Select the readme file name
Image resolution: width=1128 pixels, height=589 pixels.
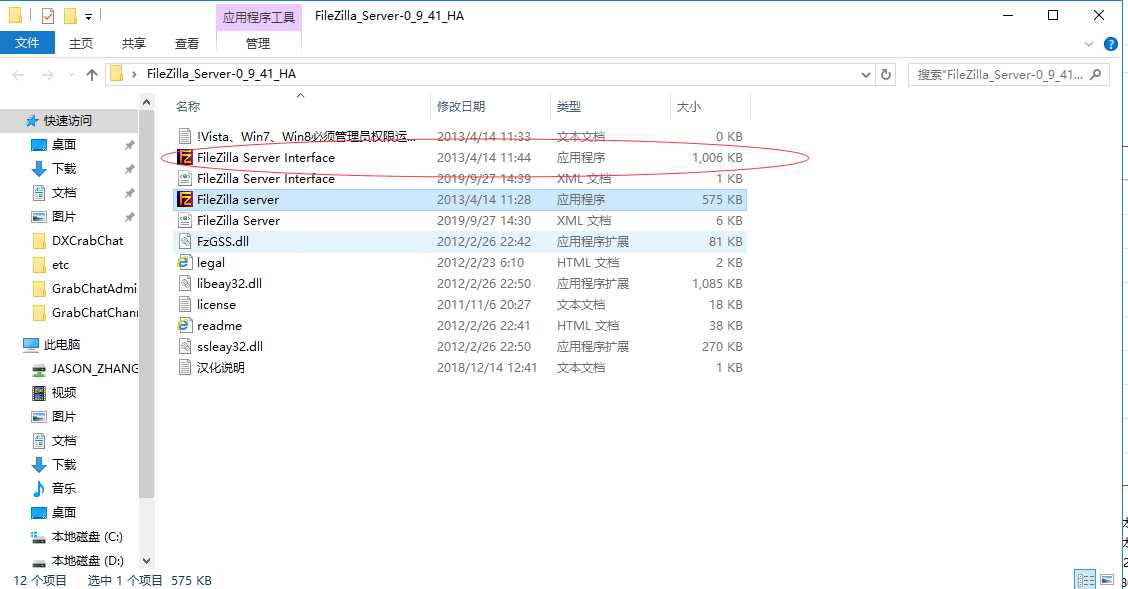pyautogui.click(x=219, y=325)
